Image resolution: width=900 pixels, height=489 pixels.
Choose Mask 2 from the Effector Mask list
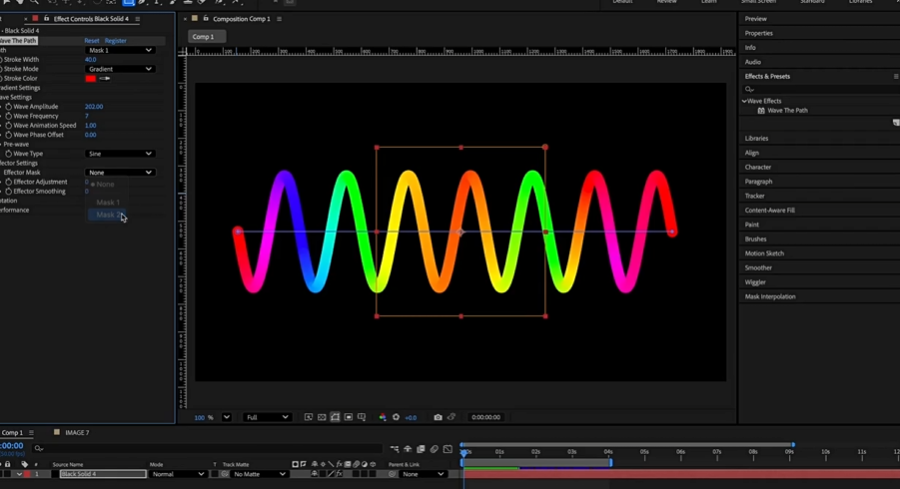[107, 215]
